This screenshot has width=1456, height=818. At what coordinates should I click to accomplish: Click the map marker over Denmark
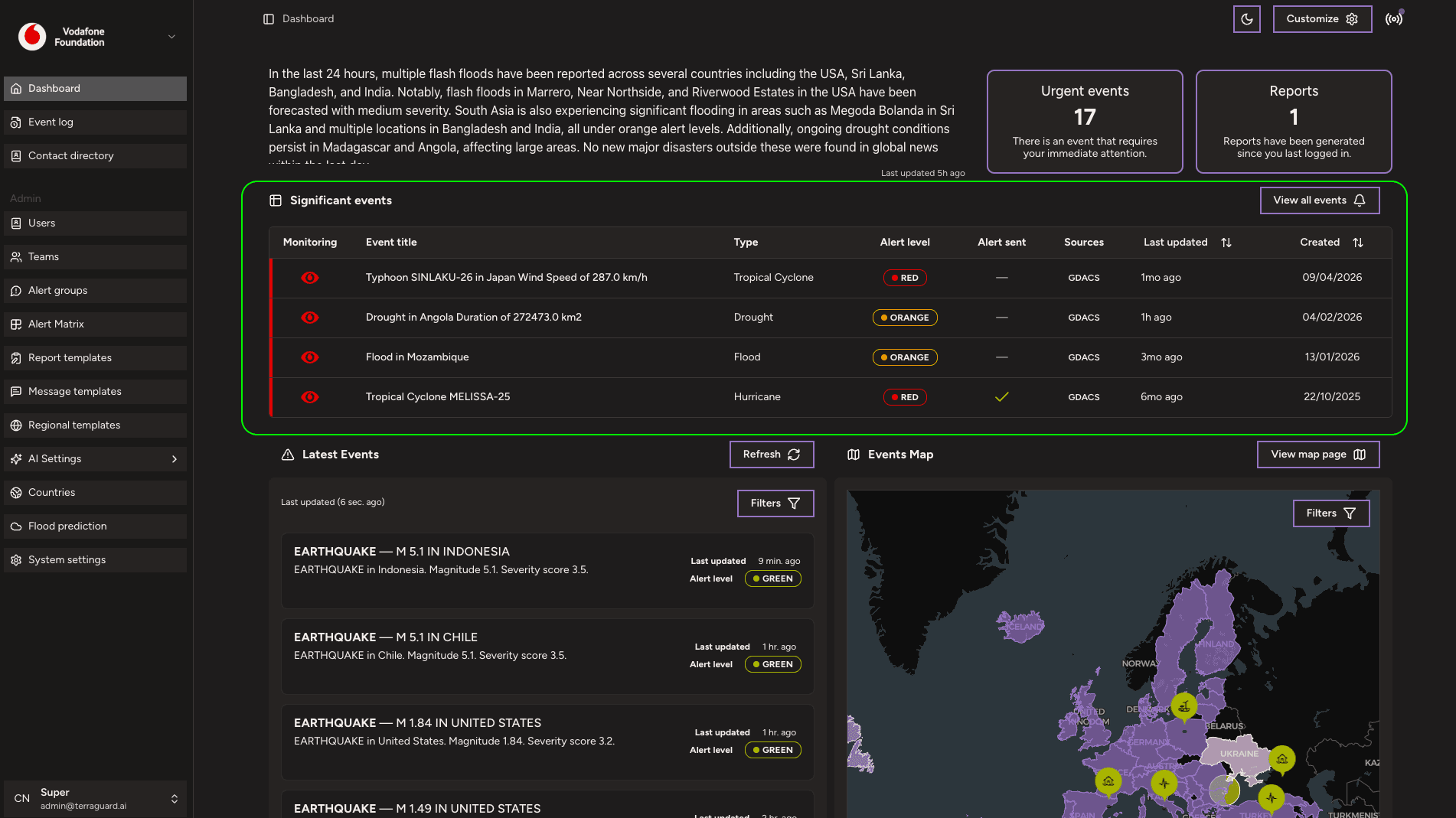pos(1184,706)
